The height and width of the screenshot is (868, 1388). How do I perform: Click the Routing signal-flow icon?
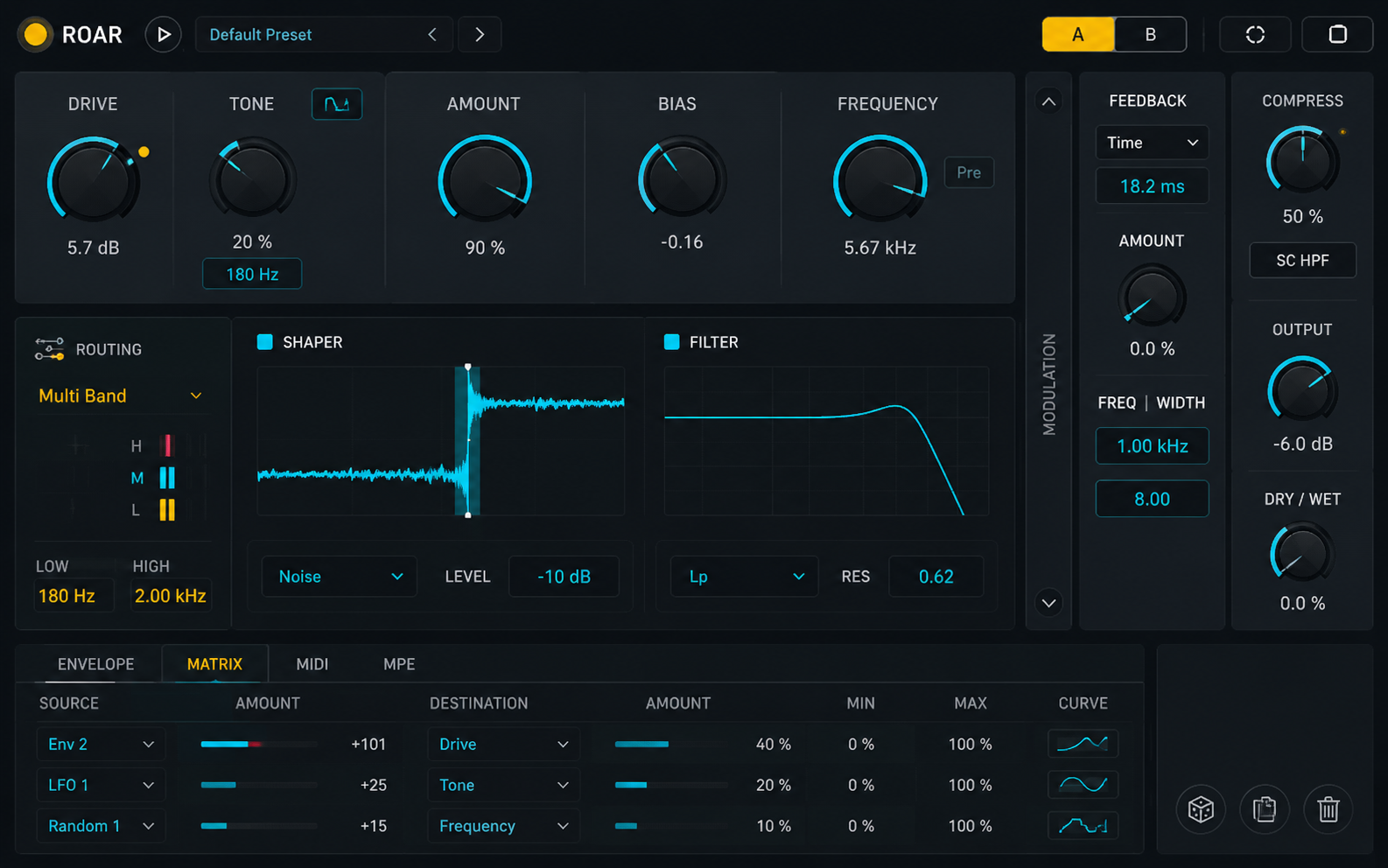[50, 349]
